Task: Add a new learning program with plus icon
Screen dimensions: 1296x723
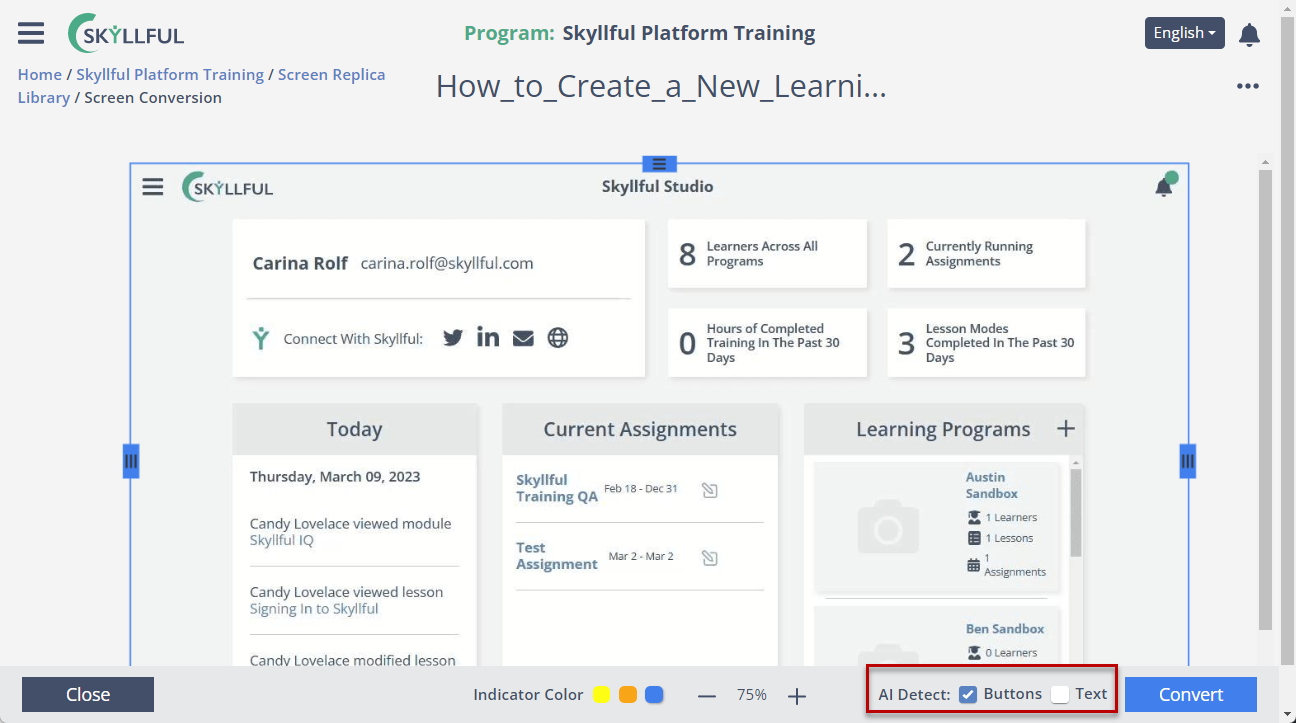Action: tap(1066, 429)
